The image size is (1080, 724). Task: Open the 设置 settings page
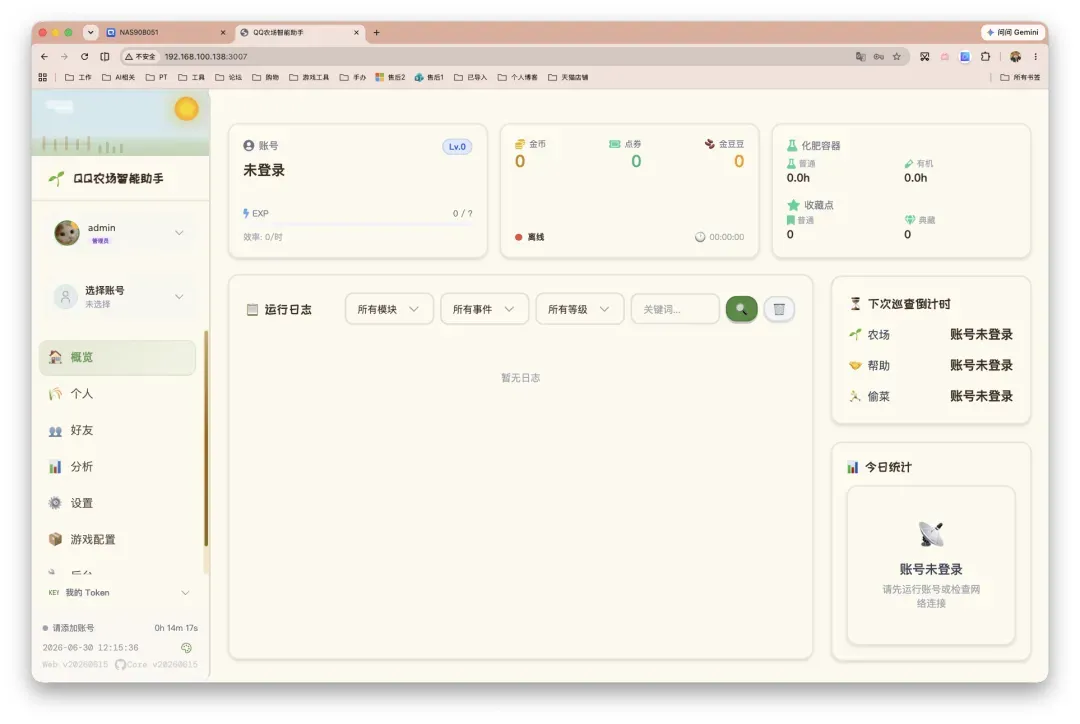click(x=117, y=503)
